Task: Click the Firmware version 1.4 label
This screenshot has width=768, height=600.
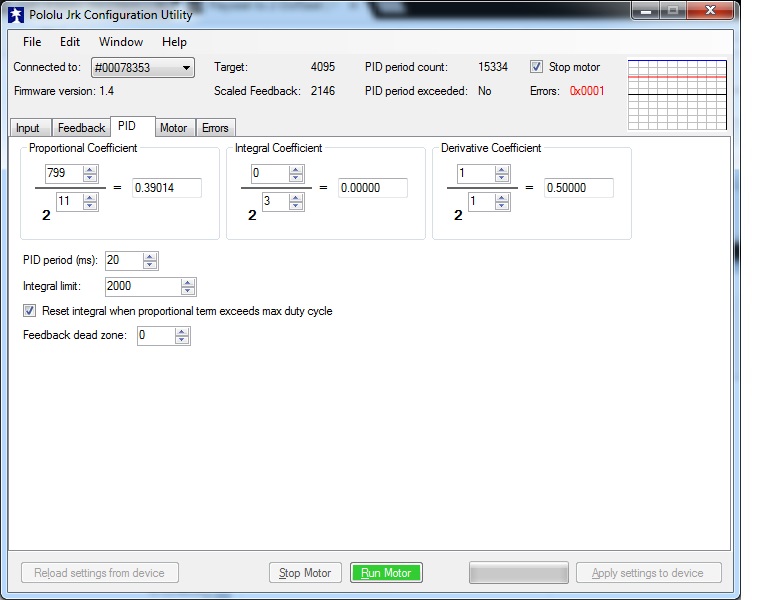Action: [x=64, y=91]
